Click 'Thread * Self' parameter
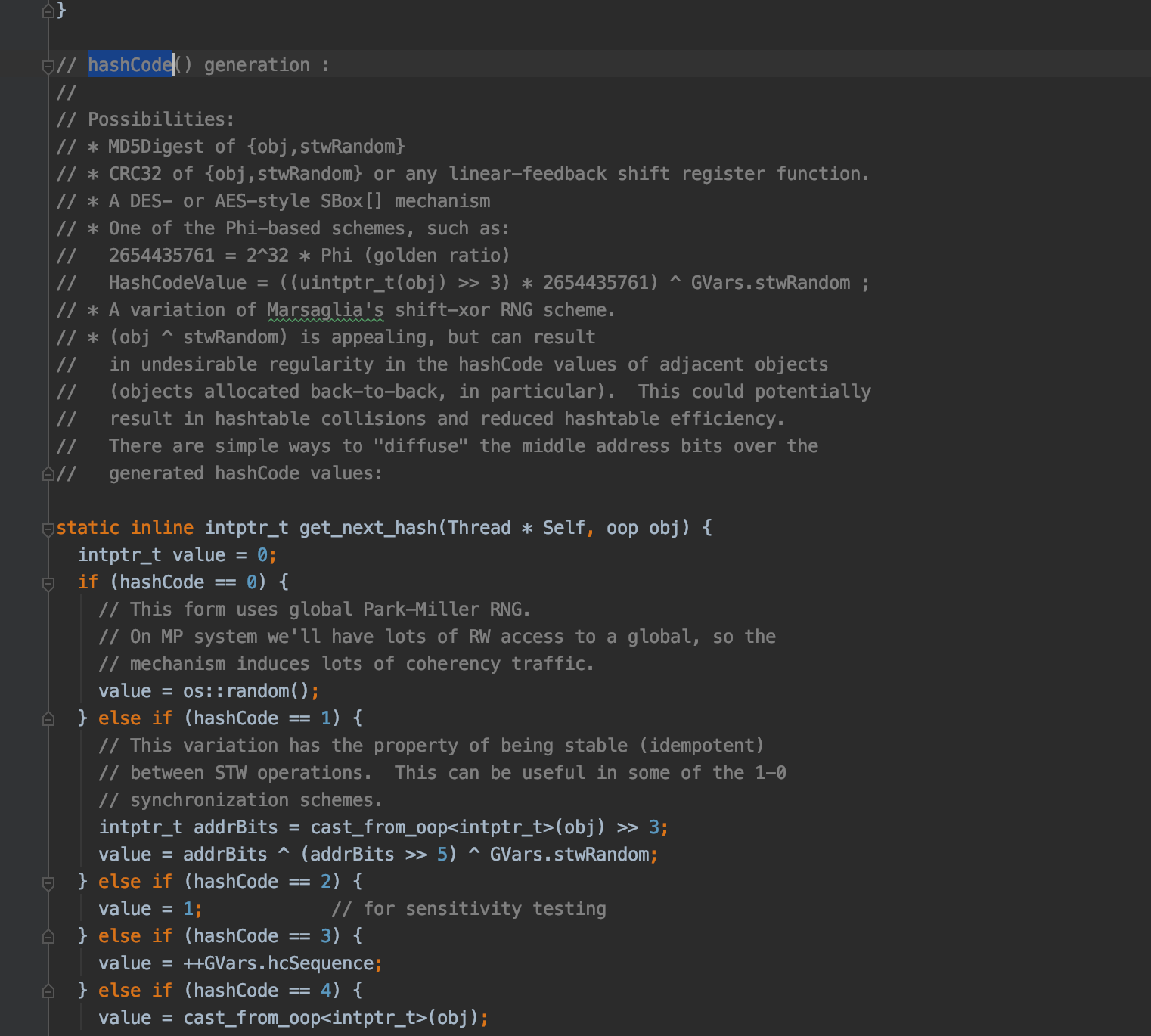The height and width of the screenshot is (1036, 1151). pos(517,528)
